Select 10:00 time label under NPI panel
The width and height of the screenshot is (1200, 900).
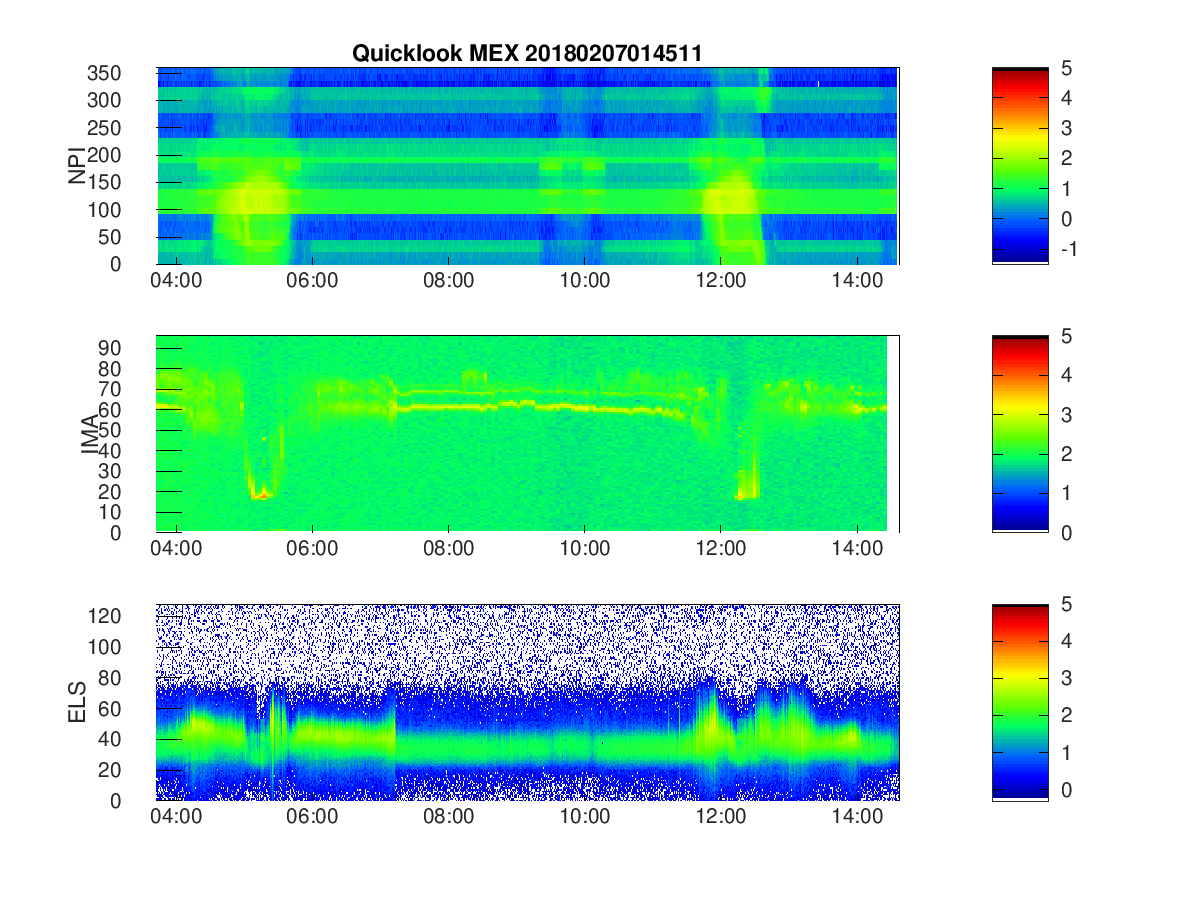(x=585, y=282)
